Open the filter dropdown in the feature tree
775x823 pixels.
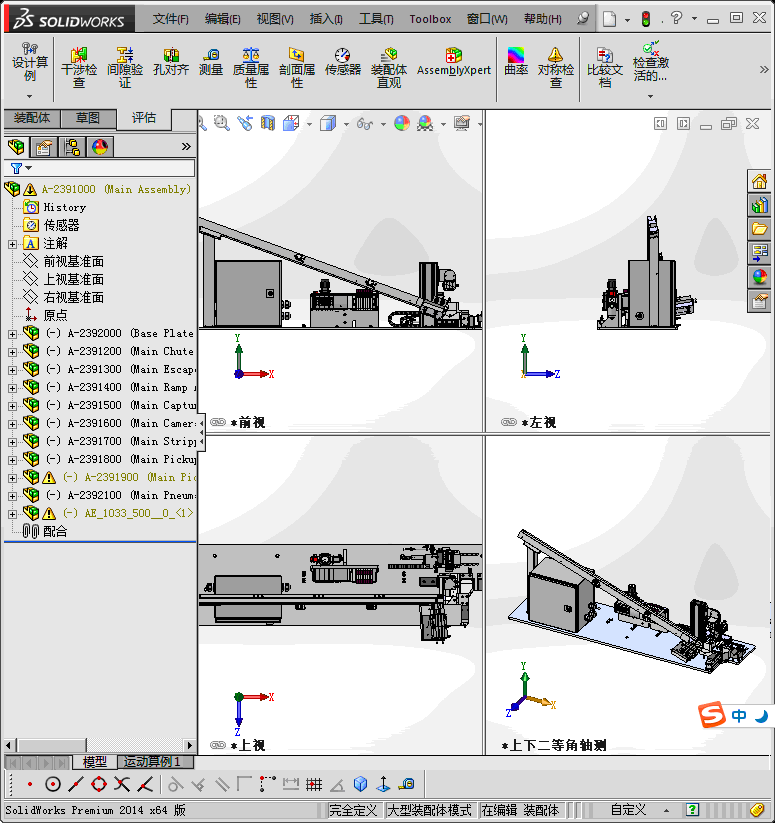tap(29, 168)
